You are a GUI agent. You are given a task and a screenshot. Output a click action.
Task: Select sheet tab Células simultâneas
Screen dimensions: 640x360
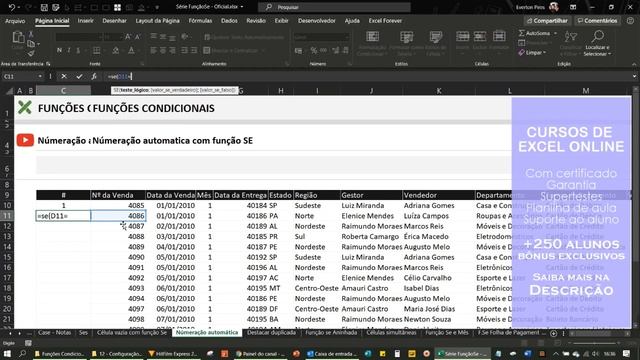[x=391, y=333]
